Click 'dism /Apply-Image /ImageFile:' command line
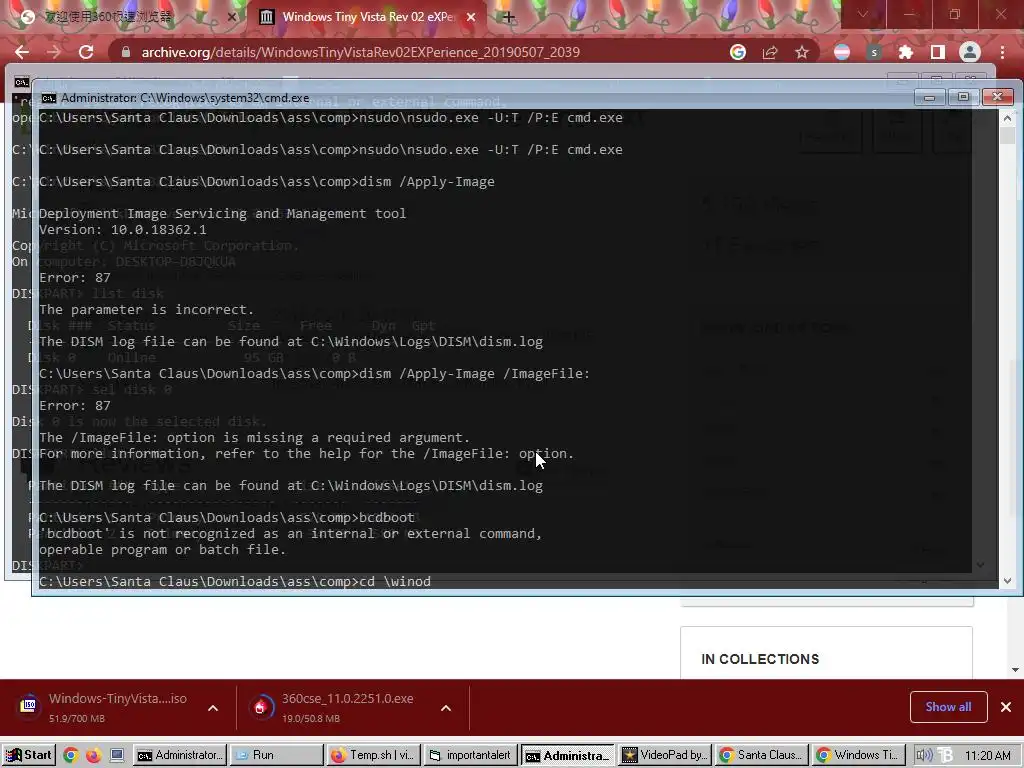 (314, 374)
